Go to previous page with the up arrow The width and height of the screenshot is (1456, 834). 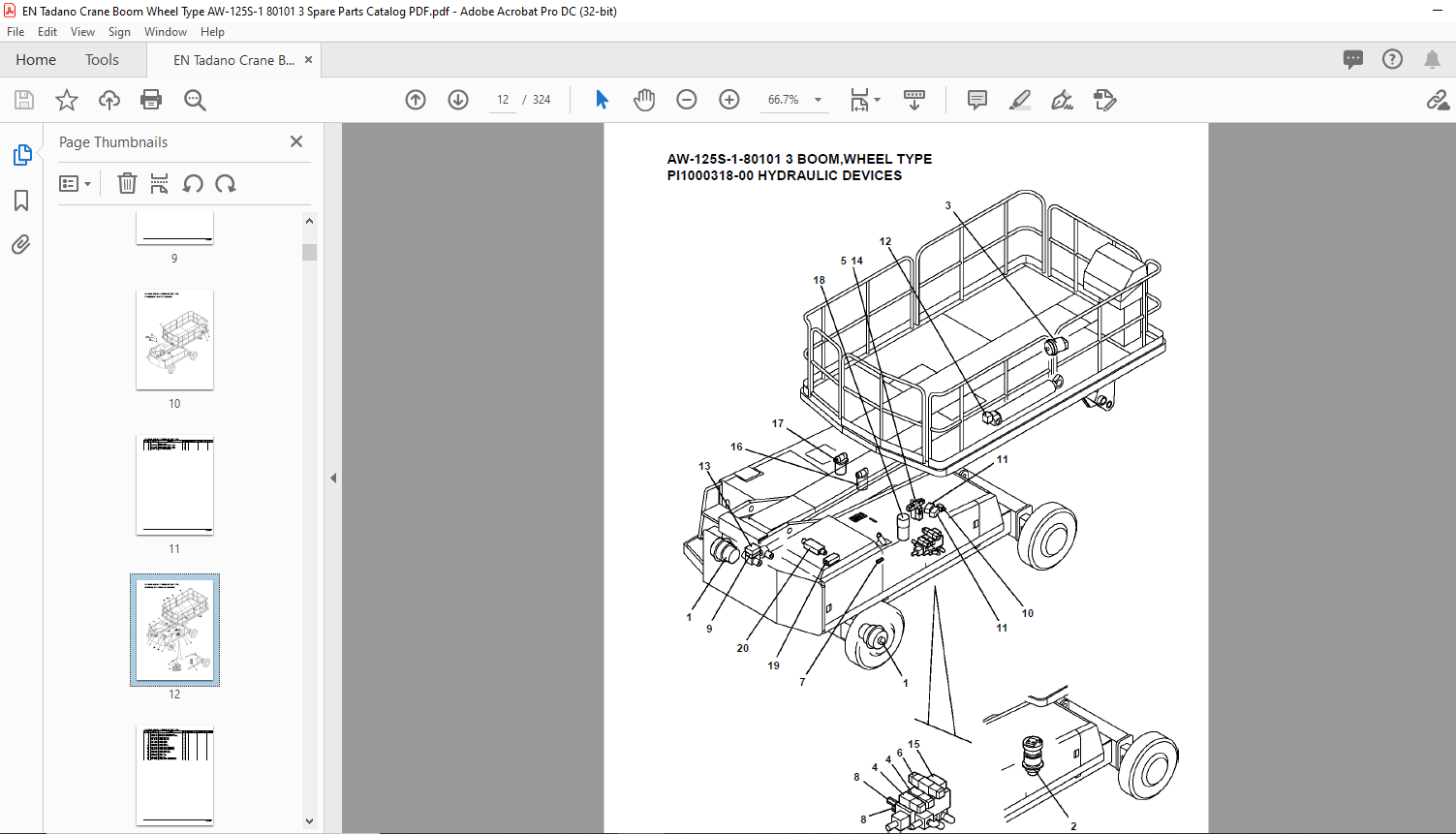pos(416,100)
